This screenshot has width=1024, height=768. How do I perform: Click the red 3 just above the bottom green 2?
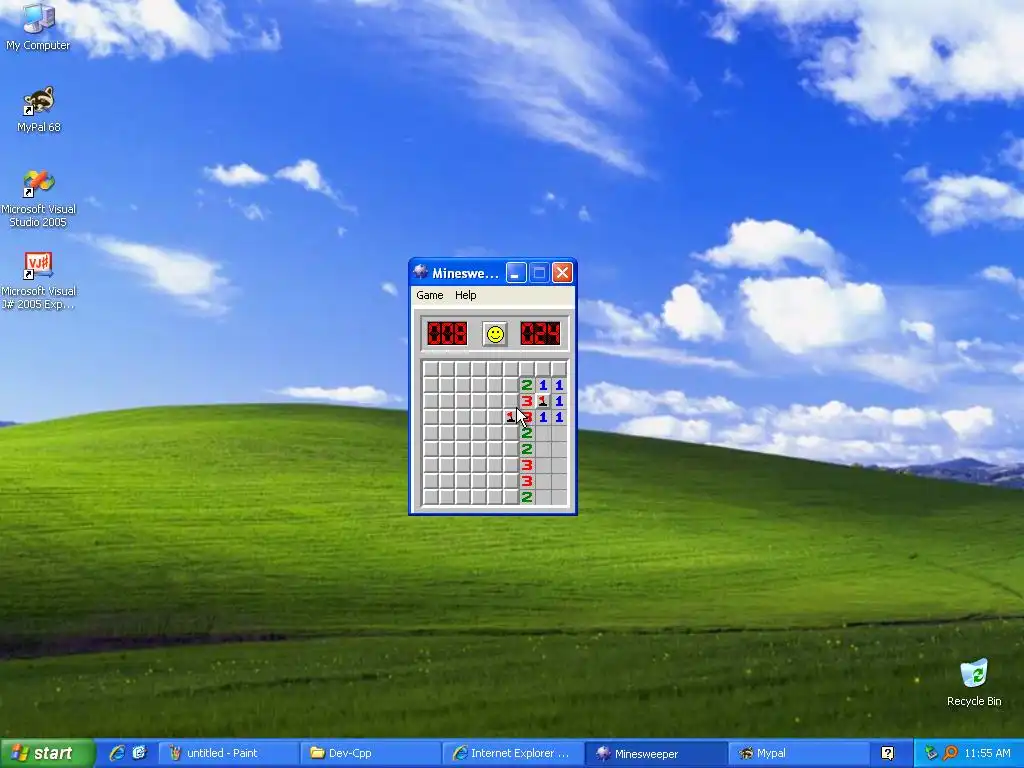(x=527, y=481)
